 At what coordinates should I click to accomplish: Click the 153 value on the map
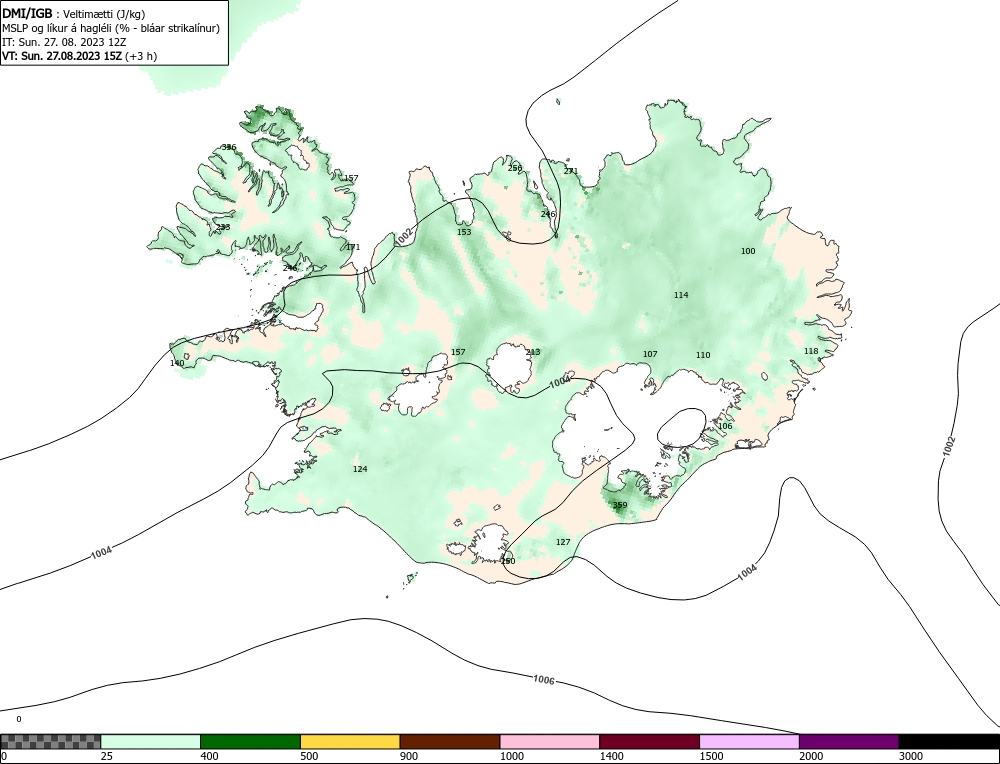(464, 232)
